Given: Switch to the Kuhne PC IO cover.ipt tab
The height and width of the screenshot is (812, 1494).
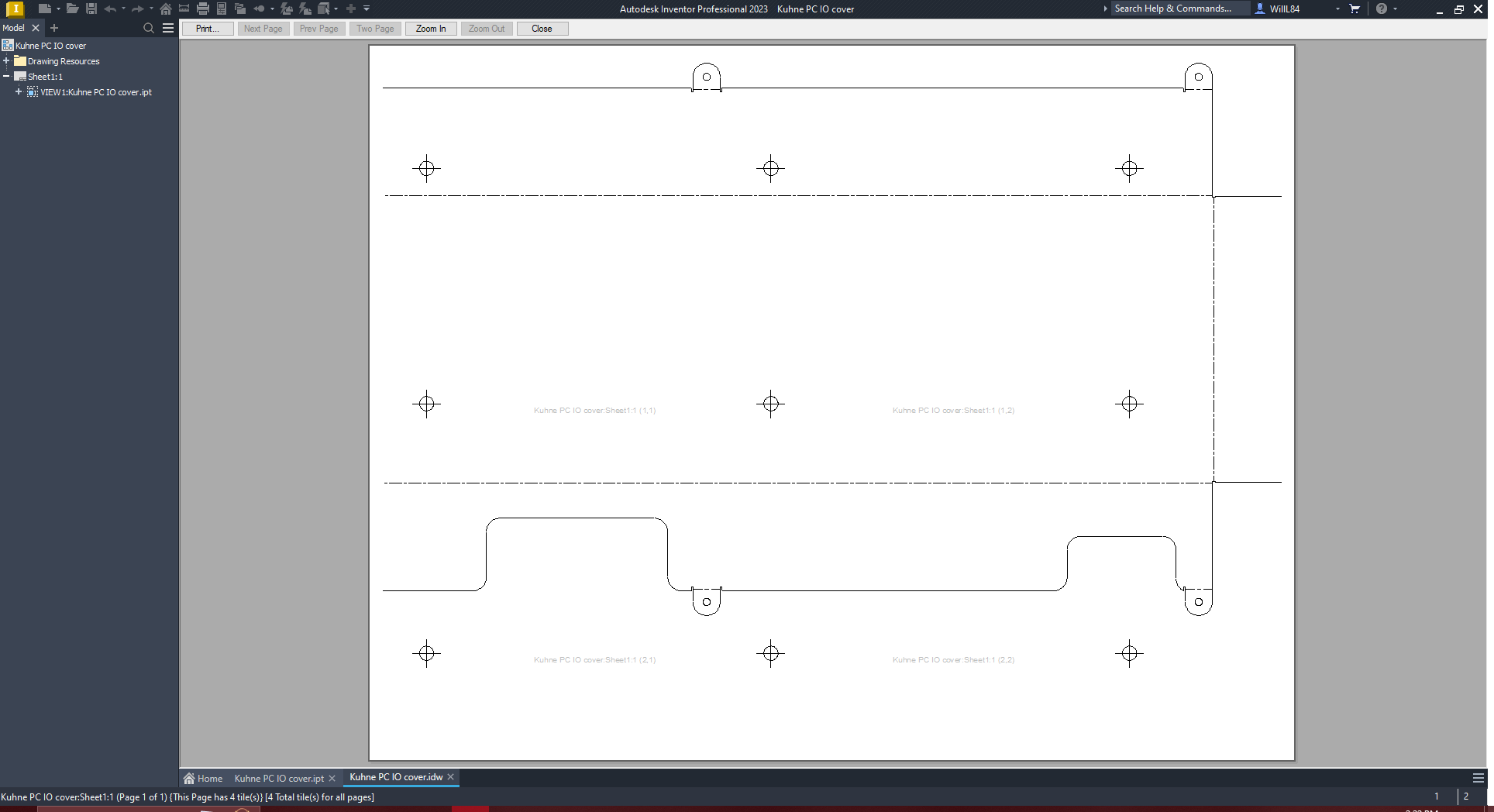Looking at the screenshot, I should tap(278, 778).
